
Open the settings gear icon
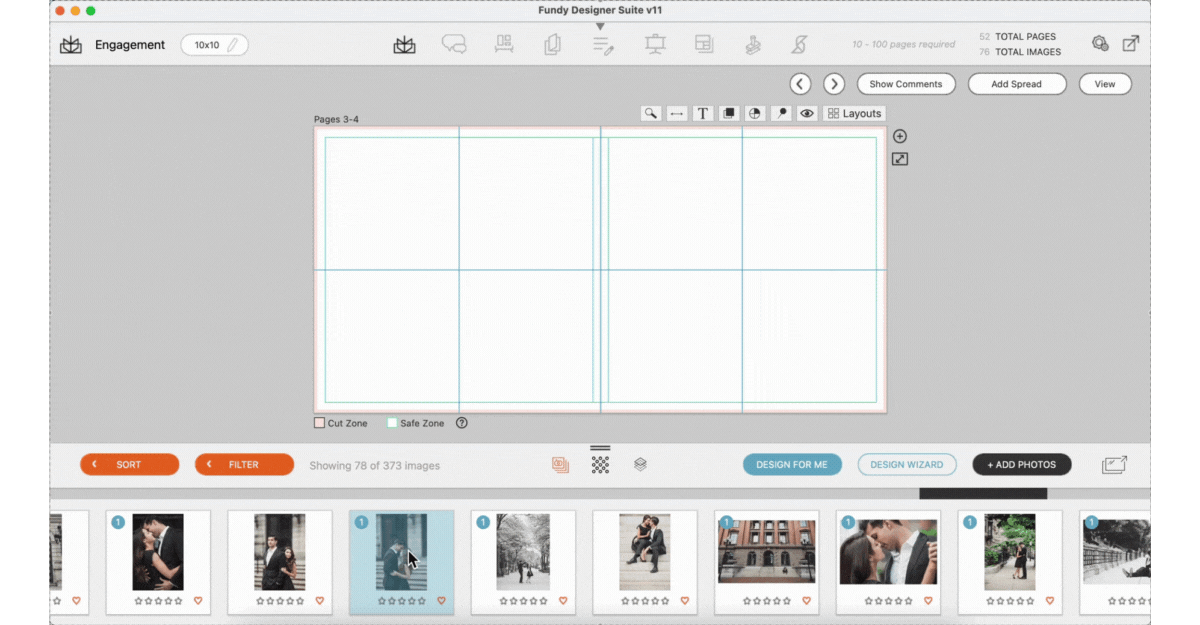pos(1100,44)
